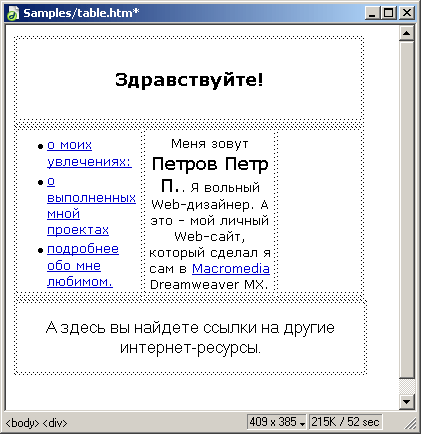
Task: Click the Dreamweaver document icon in title bar
Action: [13, 13]
